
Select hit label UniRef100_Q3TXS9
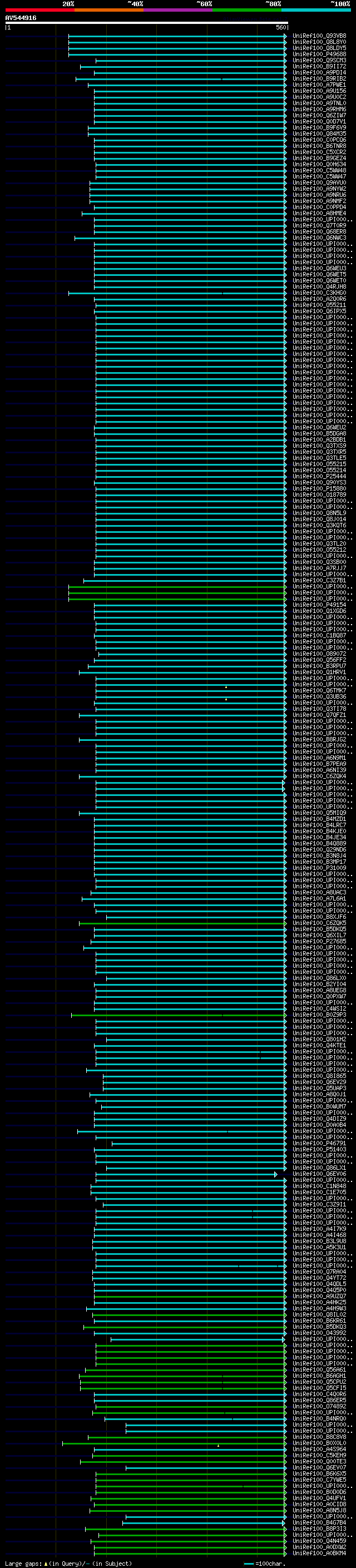(x=319, y=446)
